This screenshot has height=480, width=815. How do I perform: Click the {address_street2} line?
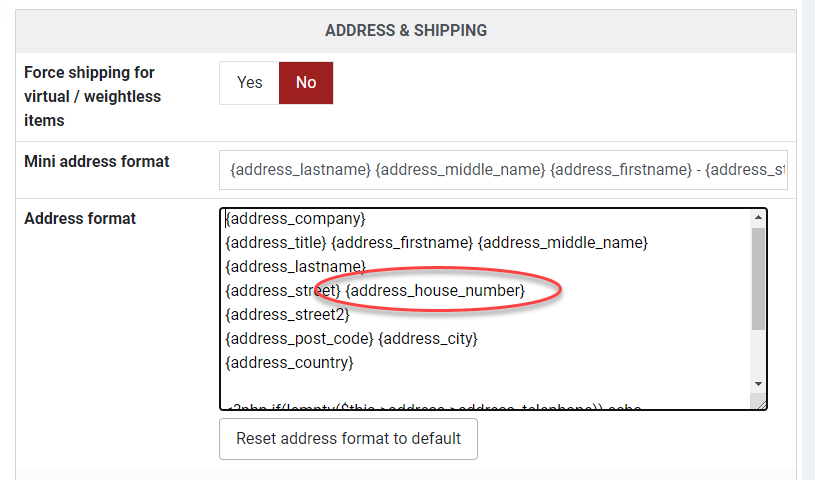coord(288,314)
